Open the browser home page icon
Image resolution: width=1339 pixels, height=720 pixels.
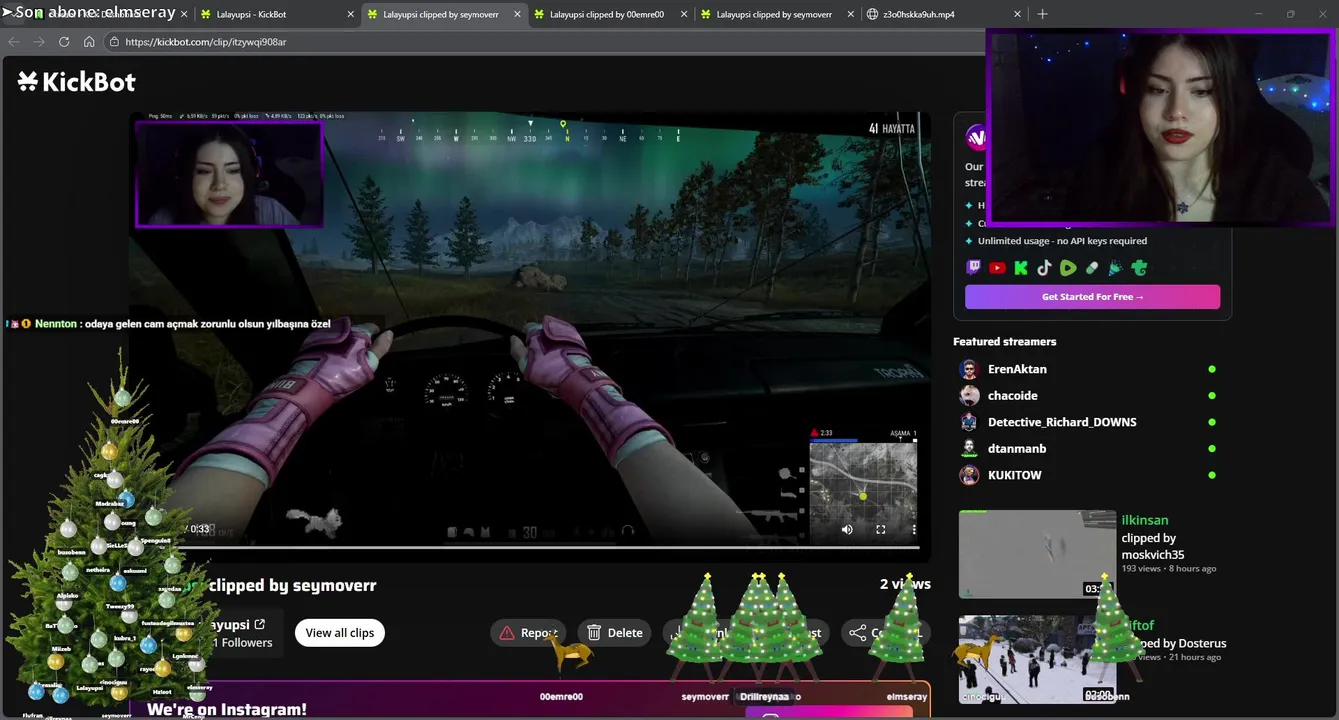click(89, 42)
